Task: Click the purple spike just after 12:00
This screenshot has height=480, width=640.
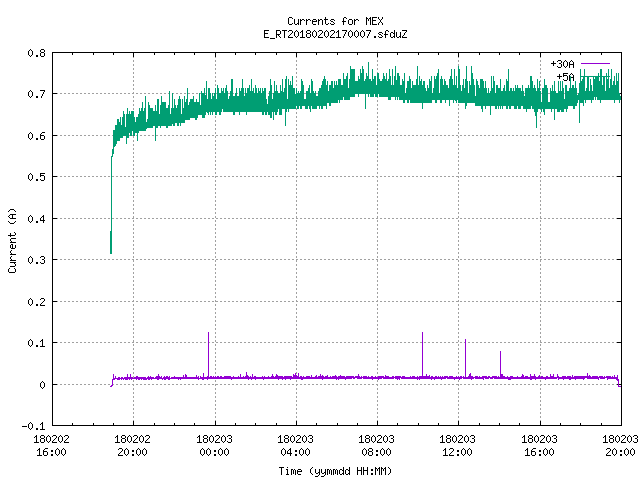Action: point(465,358)
